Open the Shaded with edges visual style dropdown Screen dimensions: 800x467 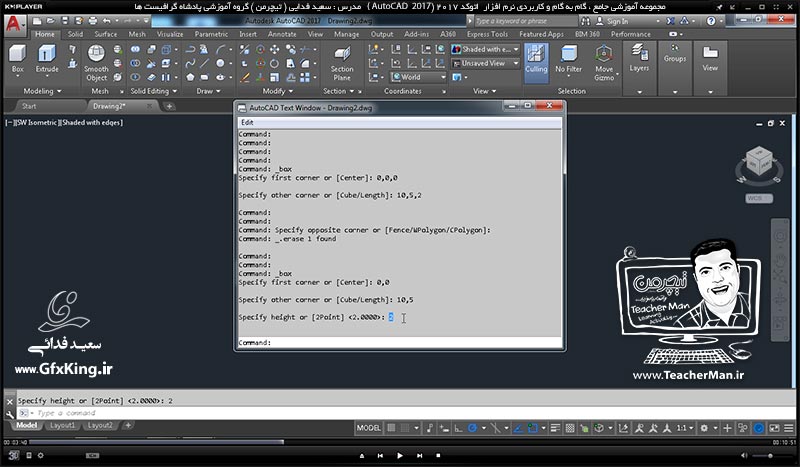coord(486,50)
